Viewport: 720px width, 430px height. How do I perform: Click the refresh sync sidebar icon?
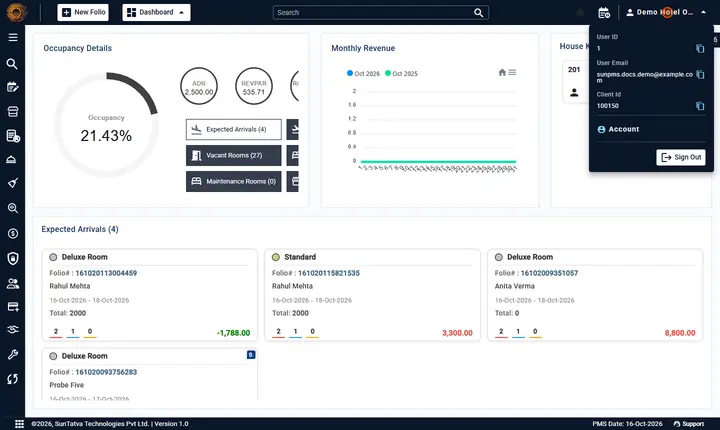[13, 379]
